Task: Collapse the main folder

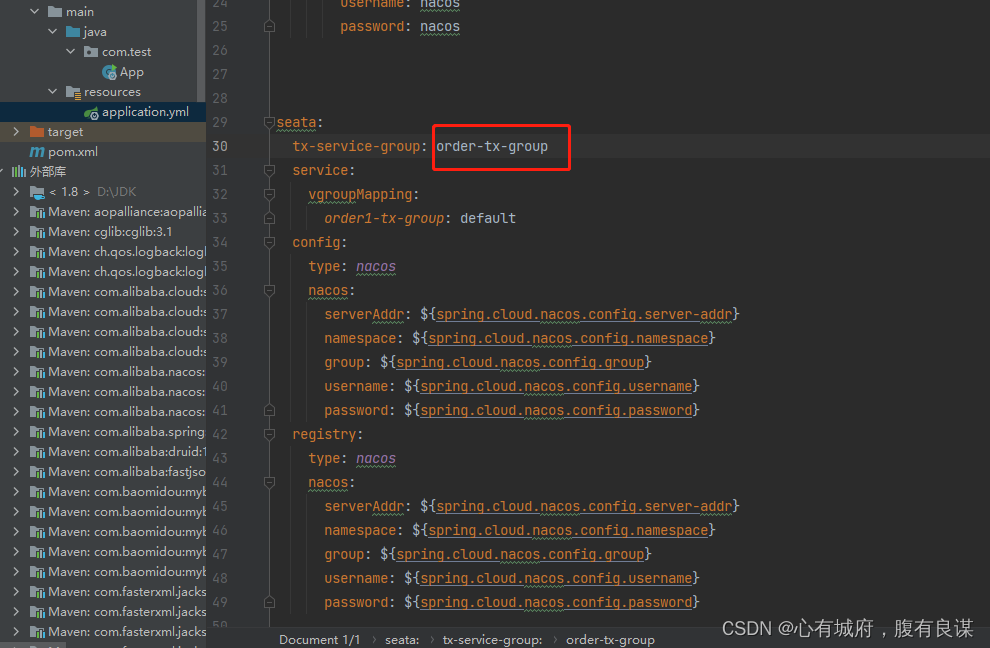Action: point(35,11)
